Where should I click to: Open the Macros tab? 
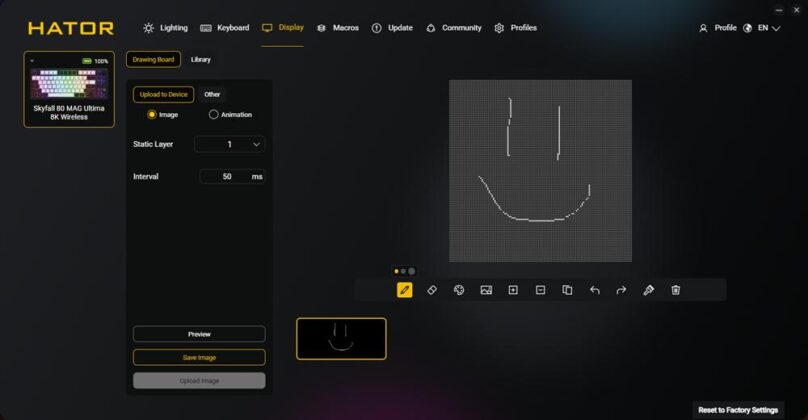pyautogui.click(x=338, y=28)
